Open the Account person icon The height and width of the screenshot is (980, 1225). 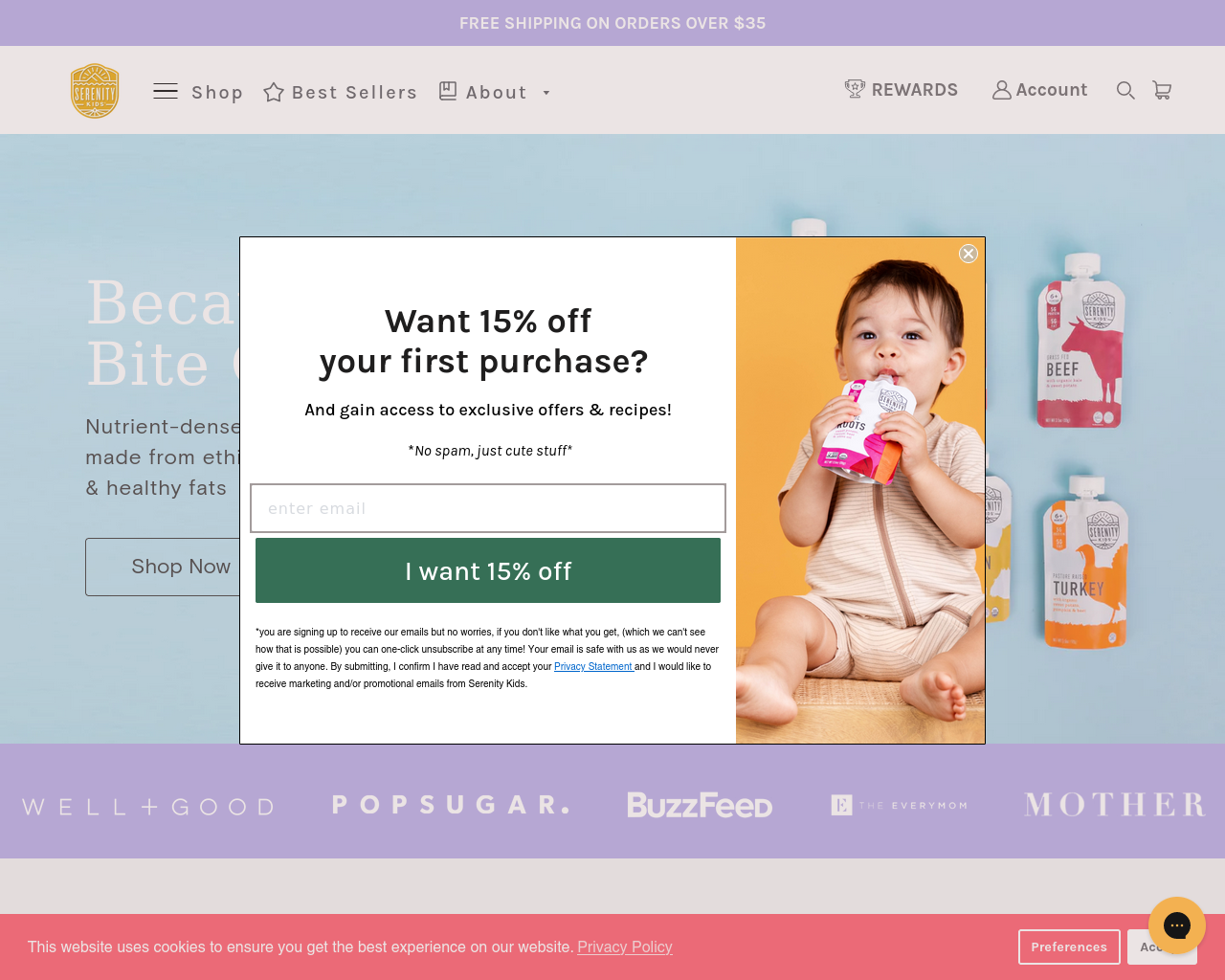pyautogui.click(x=1001, y=90)
